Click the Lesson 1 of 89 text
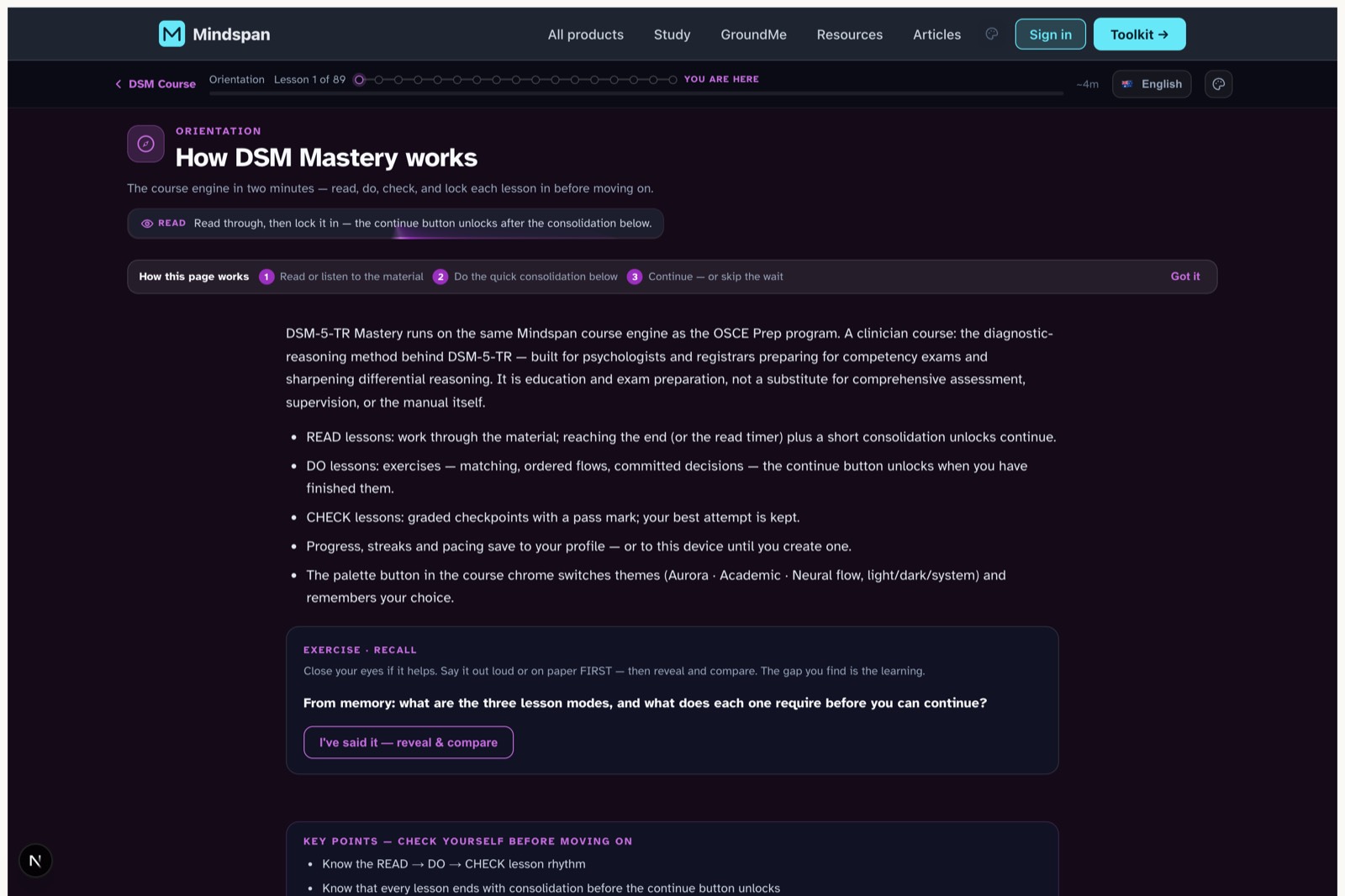 309,80
